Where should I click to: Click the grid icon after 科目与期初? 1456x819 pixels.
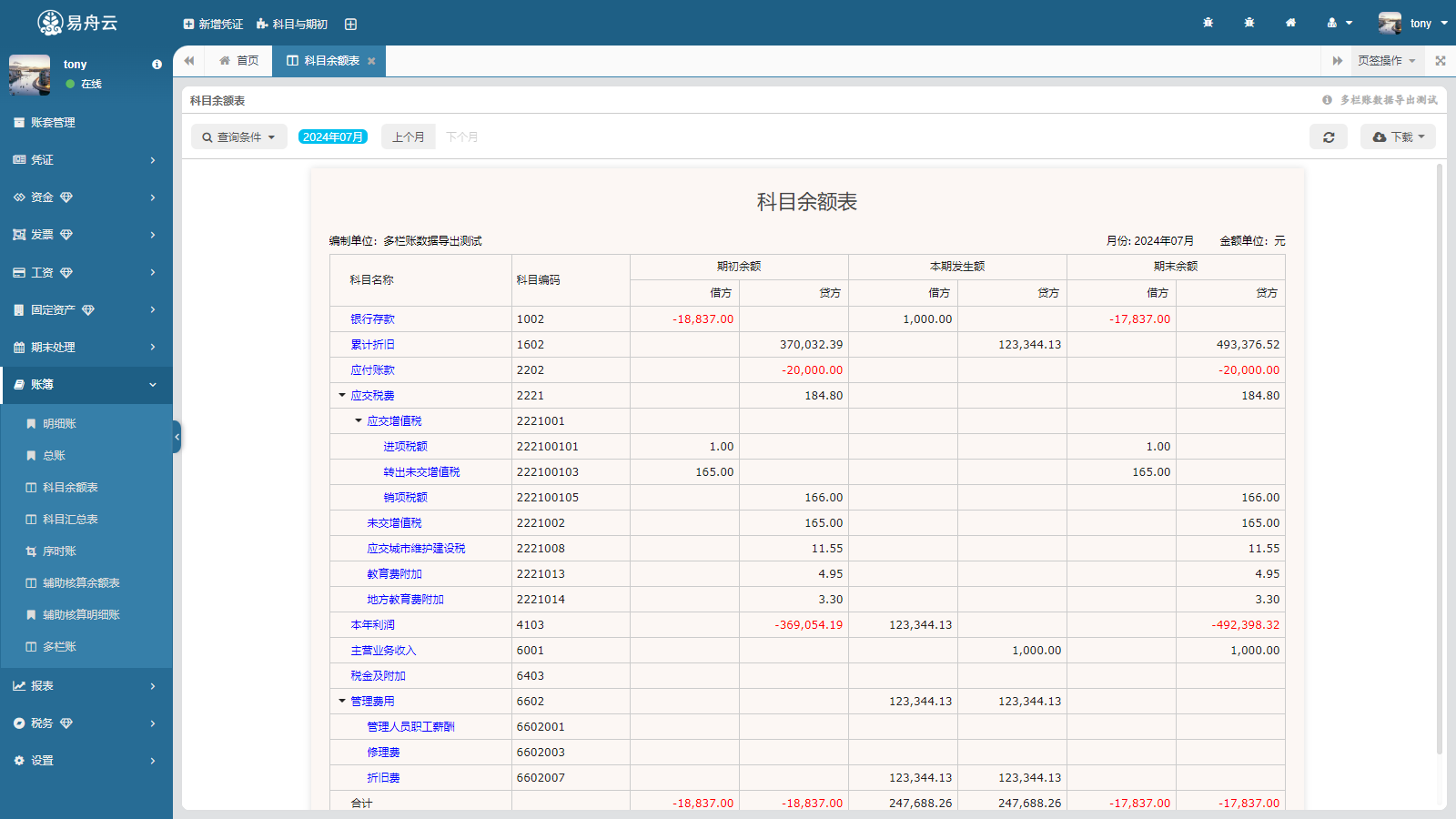pos(350,24)
